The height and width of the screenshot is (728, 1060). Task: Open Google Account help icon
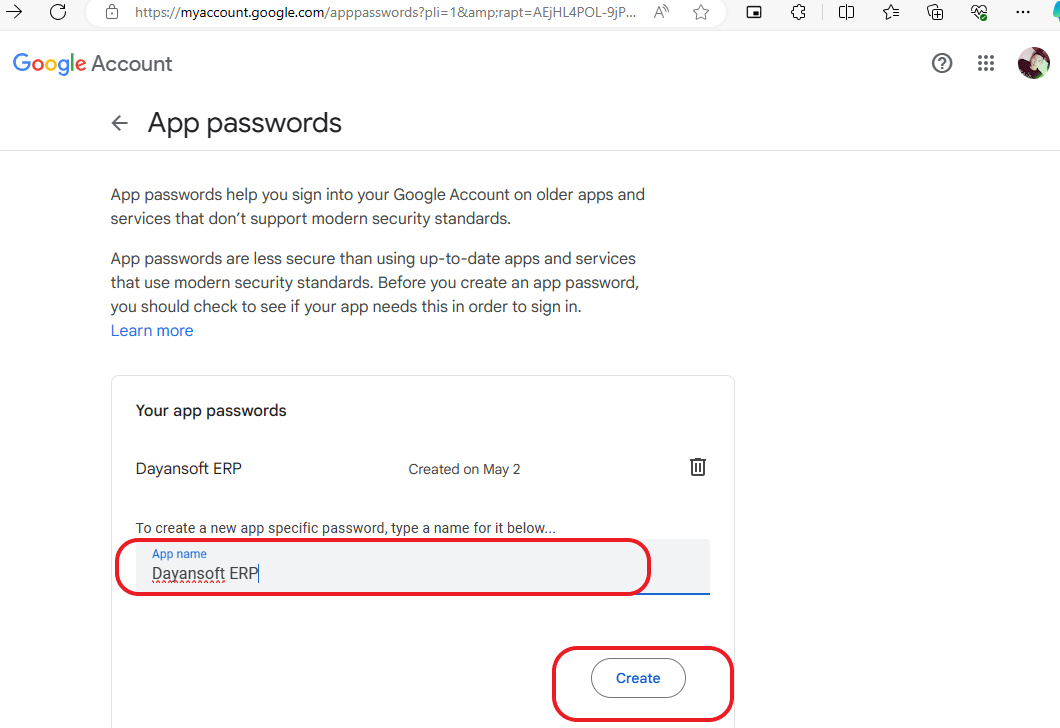click(x=942, y=63)
